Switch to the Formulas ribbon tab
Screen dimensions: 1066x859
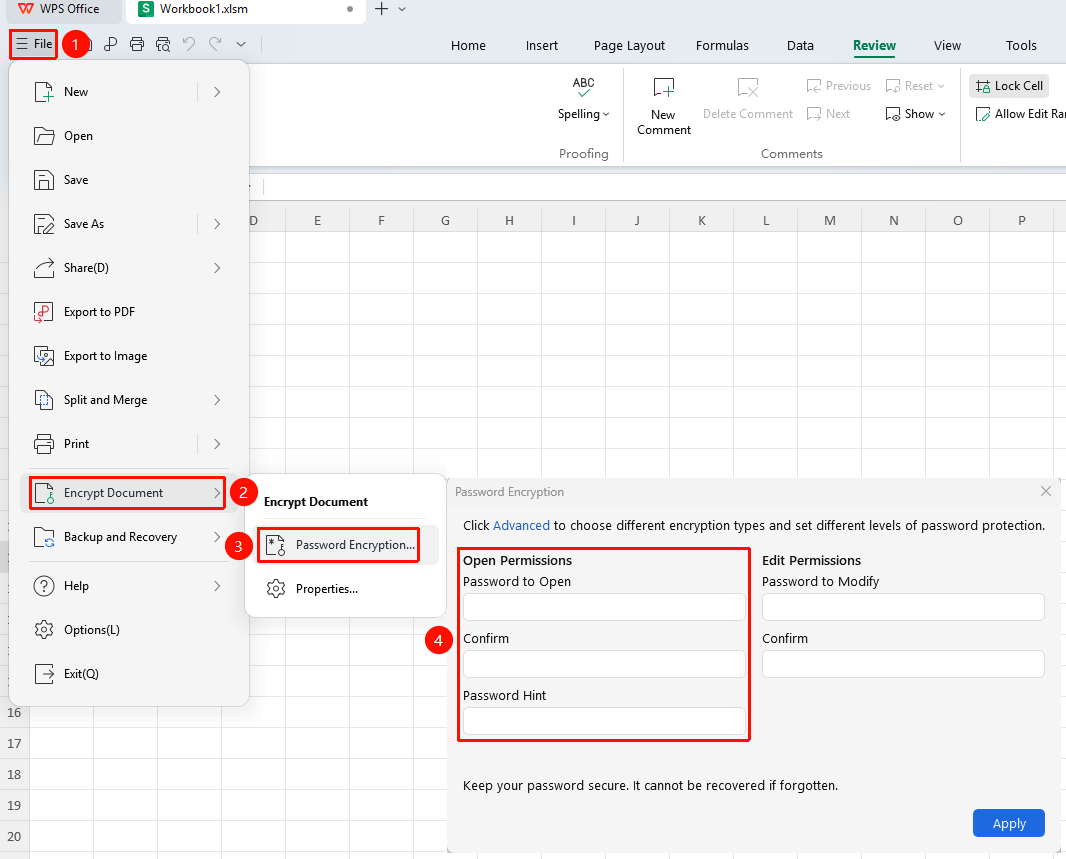point(722,46)
